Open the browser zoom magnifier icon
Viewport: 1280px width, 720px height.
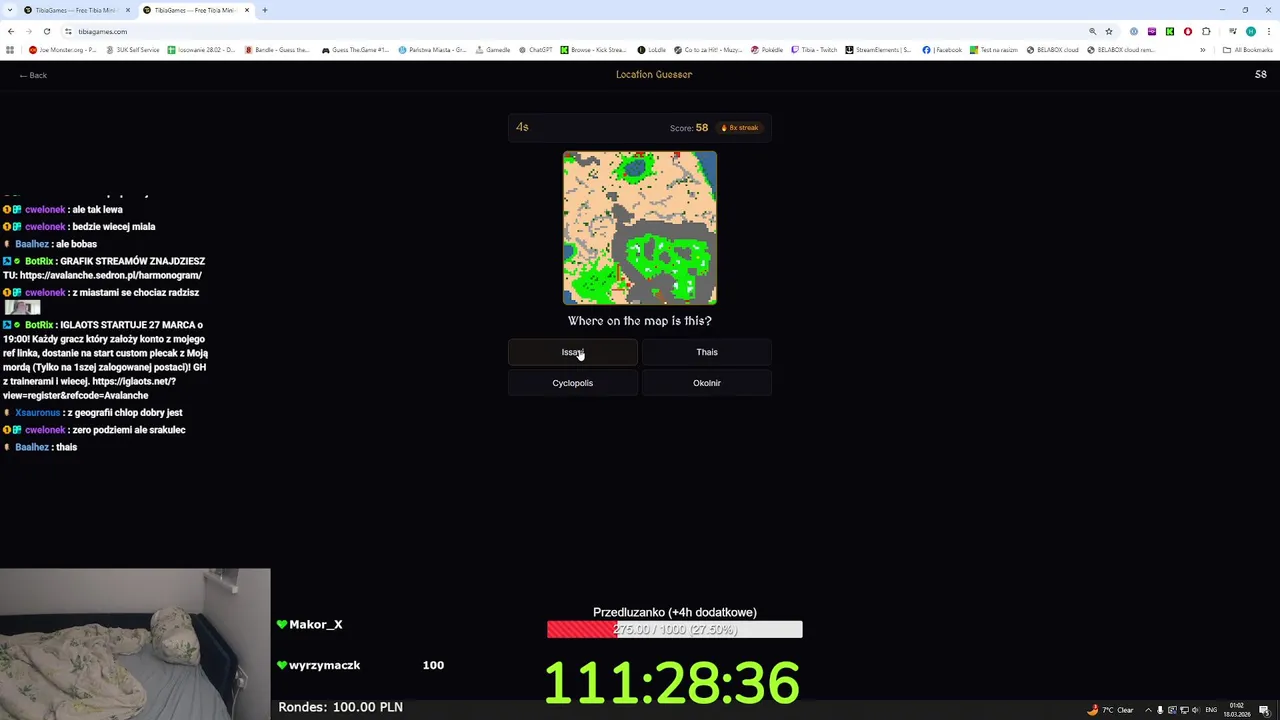tap(1092, 31)
